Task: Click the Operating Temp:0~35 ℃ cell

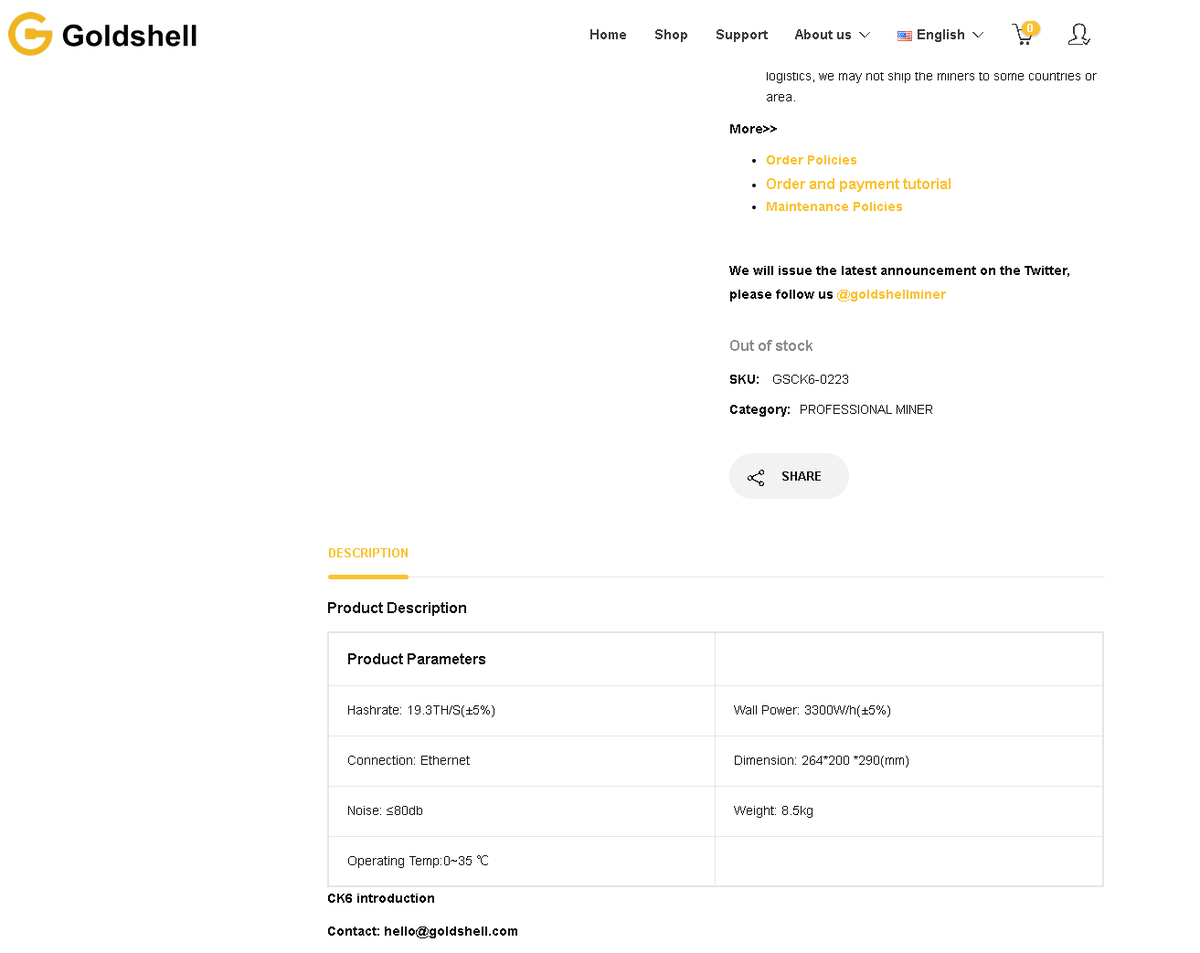Action: [x=522, y=861]
